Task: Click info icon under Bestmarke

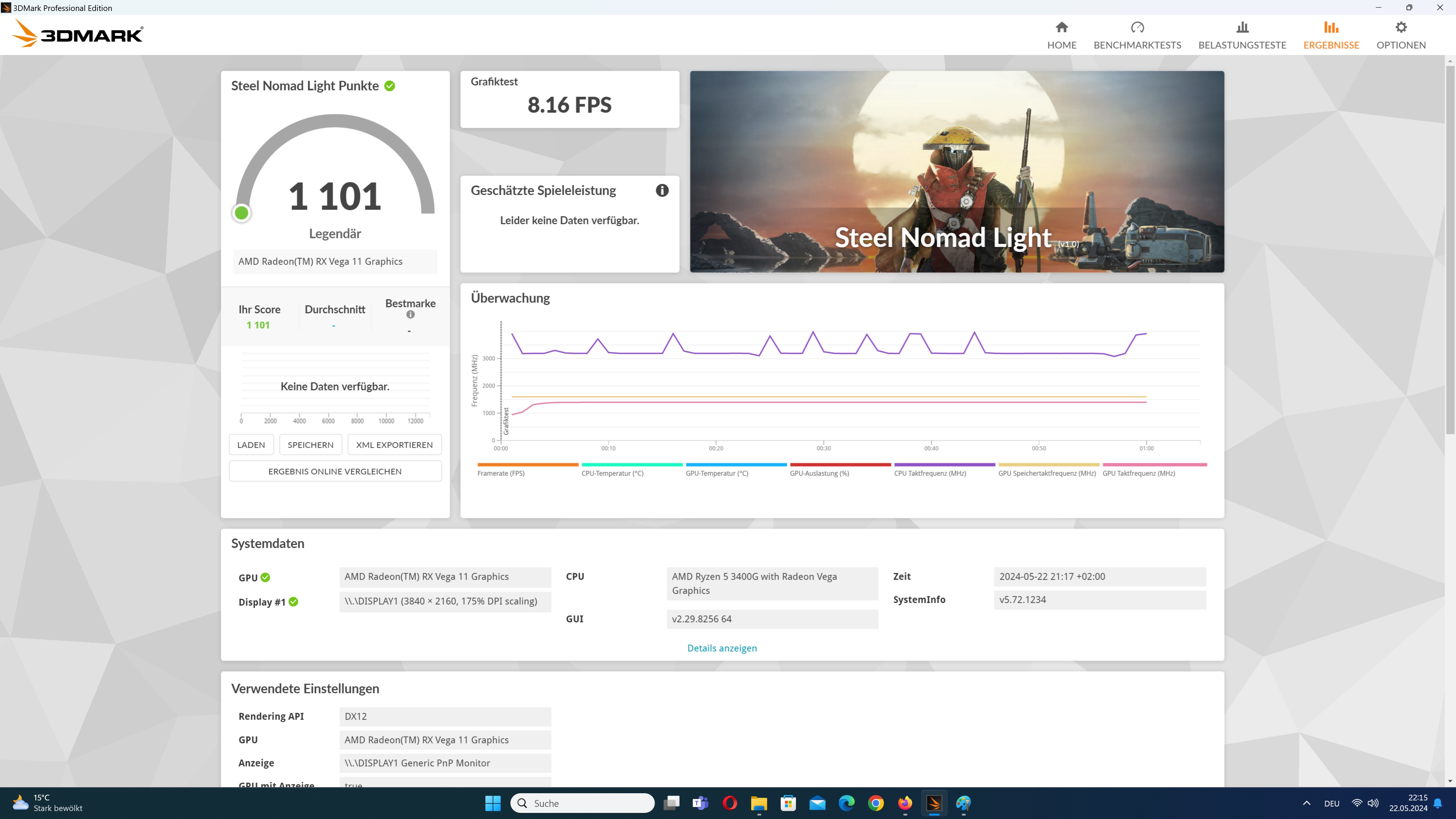Action: point(410,315)
